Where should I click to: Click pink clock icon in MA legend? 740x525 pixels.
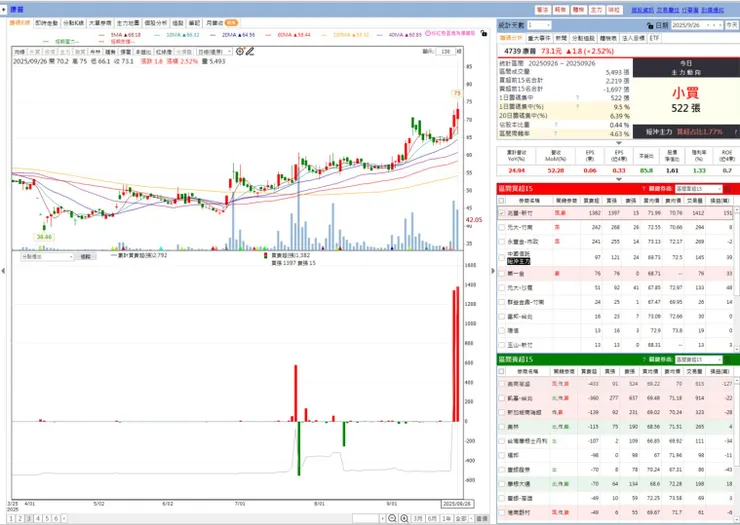coord(428,34)
